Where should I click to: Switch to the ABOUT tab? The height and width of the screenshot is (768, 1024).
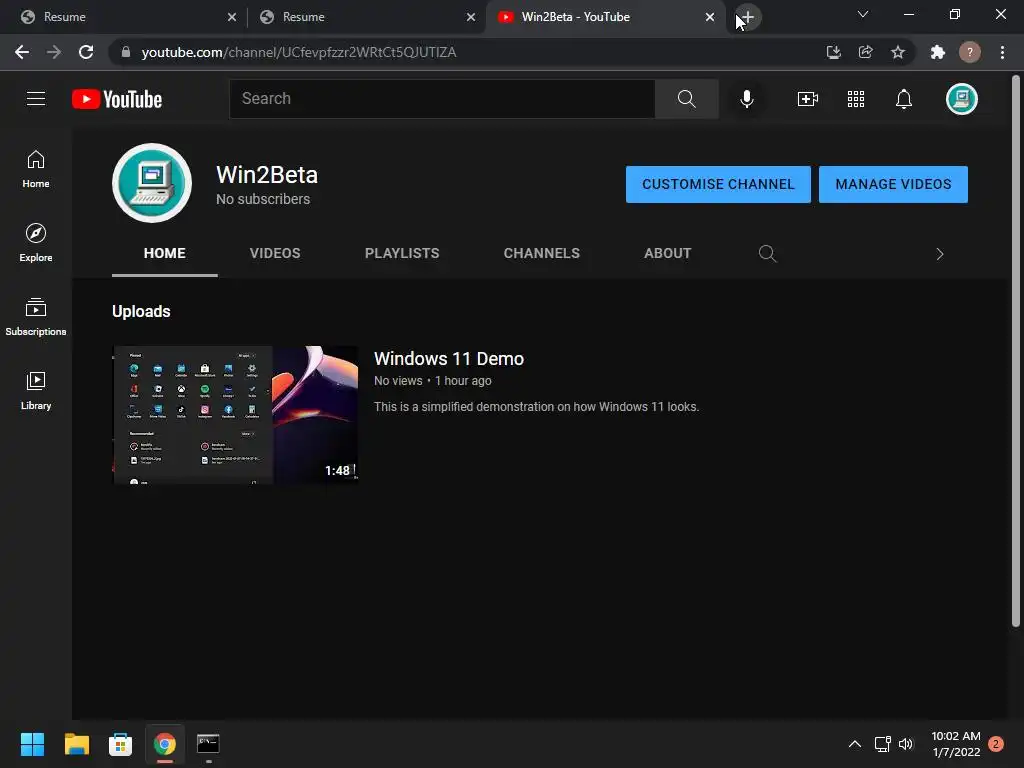pos(667,253)
